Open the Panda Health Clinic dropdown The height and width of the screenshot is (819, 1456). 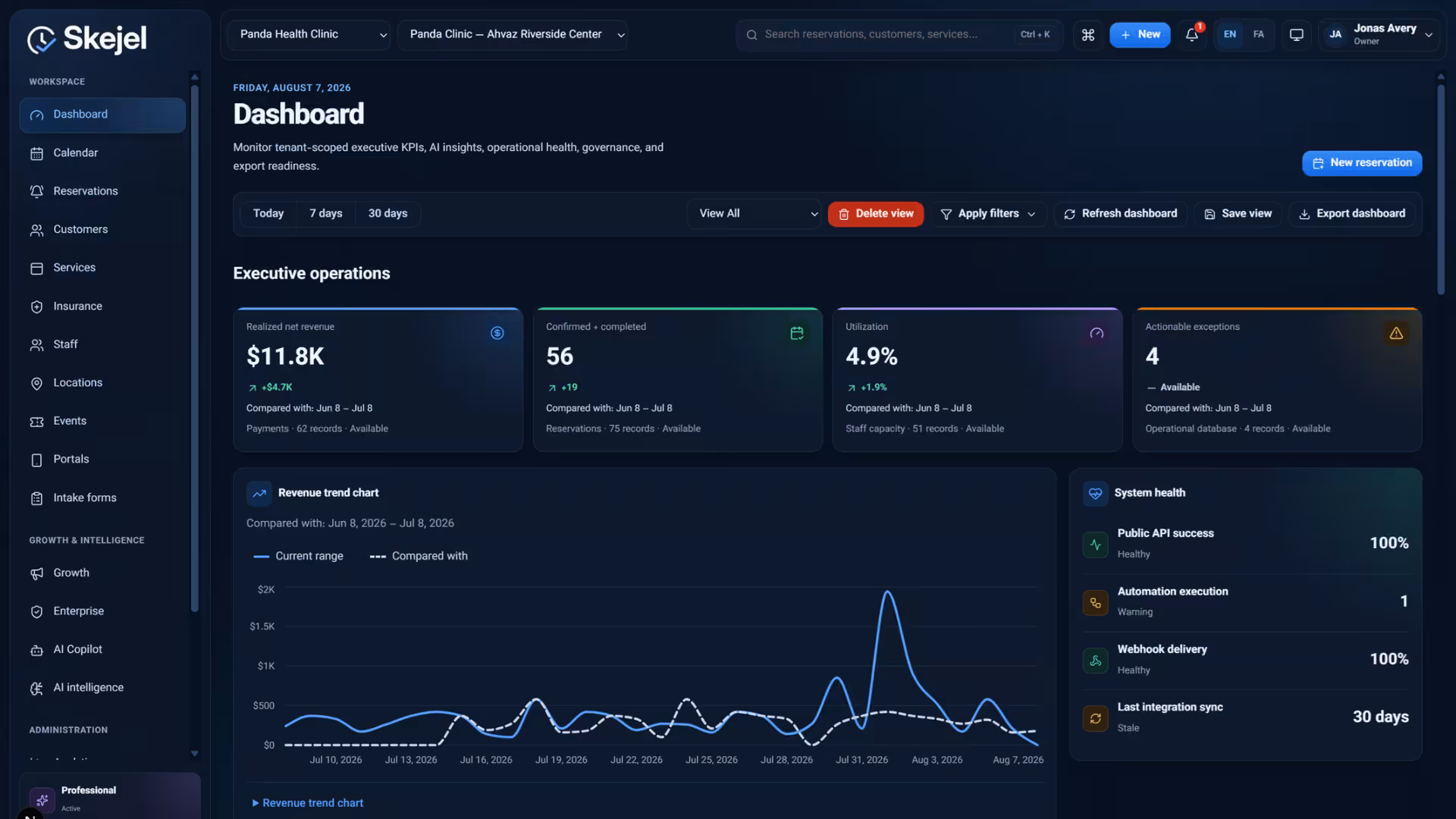tap(309, 35)
